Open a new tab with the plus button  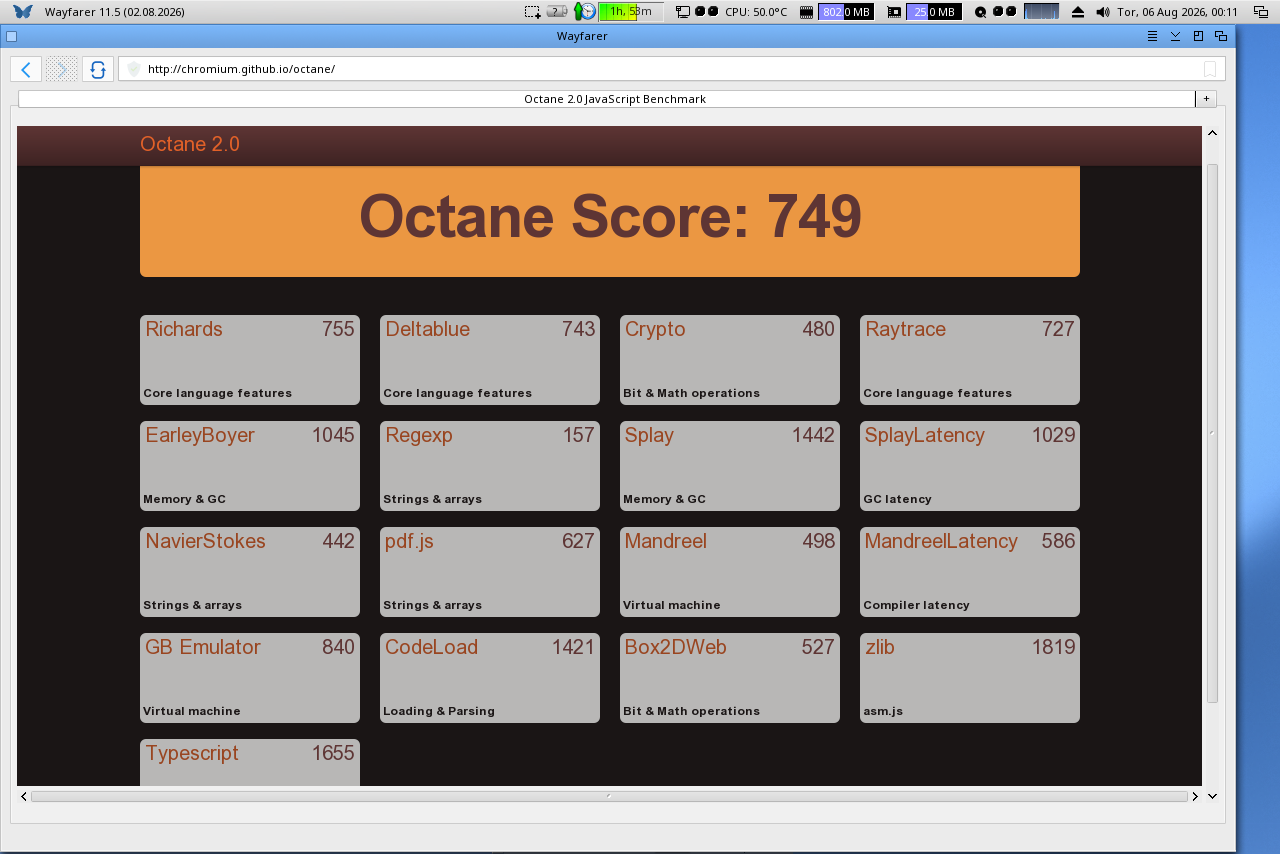(1206, 99)
